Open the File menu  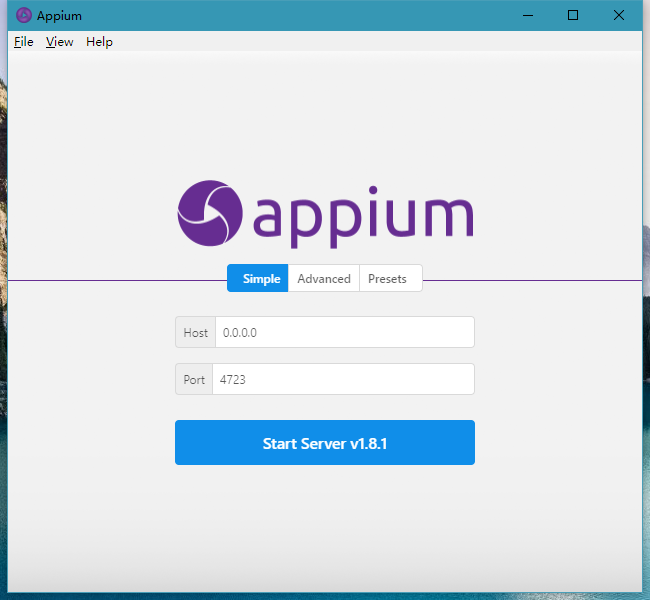tap(24, 42)
